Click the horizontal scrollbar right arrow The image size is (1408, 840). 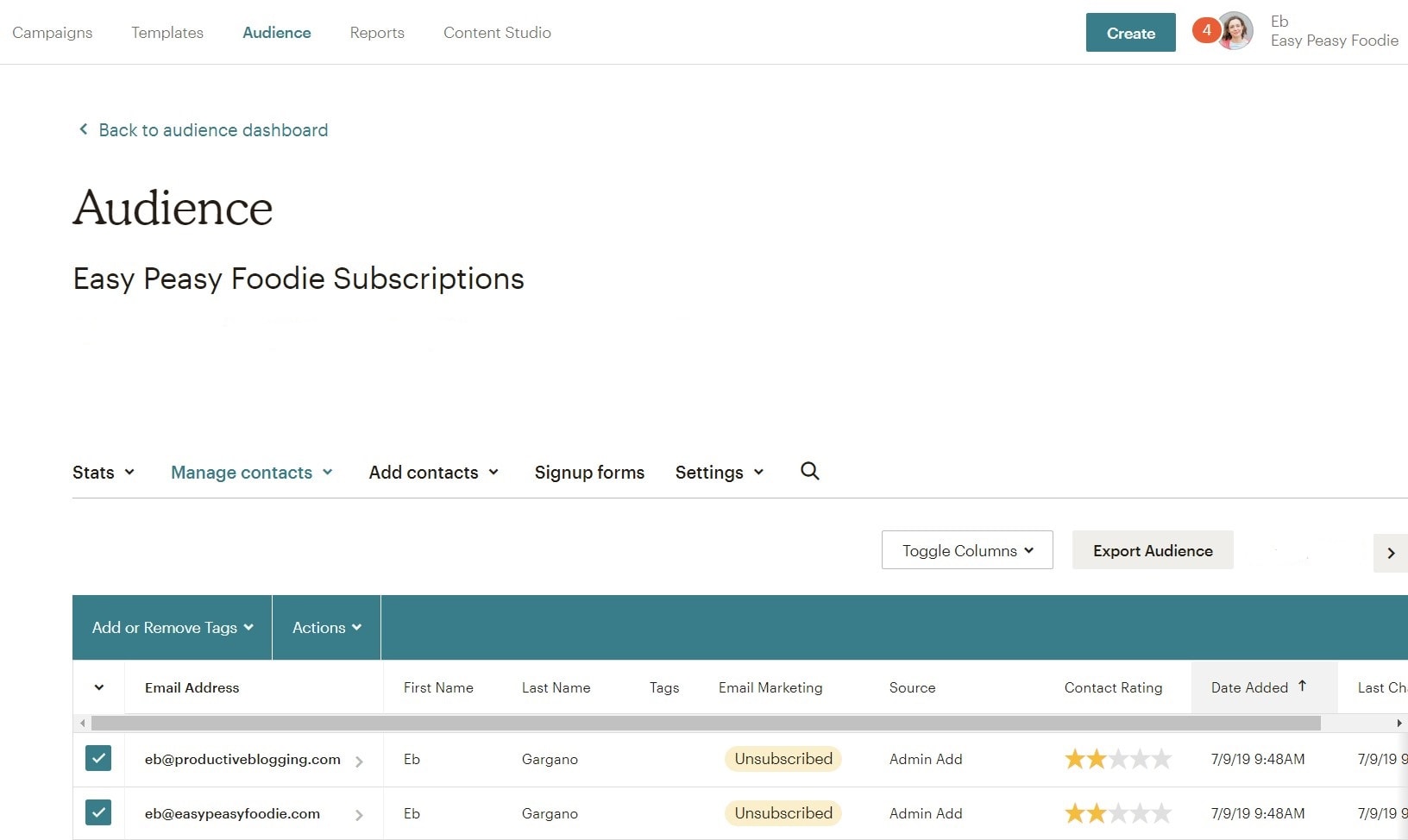coord(1399,723)
